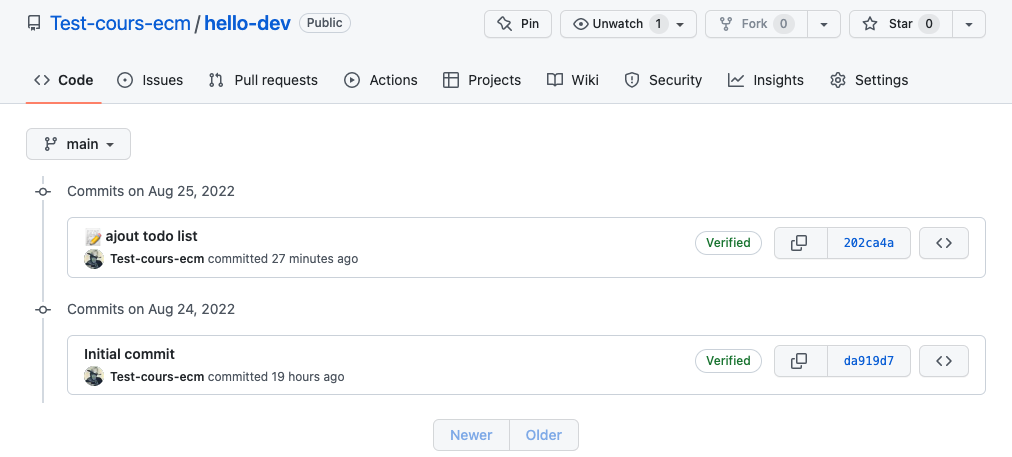Open the Test-cours-ecm owner profile link
1012x457 pixels.
(x=120, y=23)
